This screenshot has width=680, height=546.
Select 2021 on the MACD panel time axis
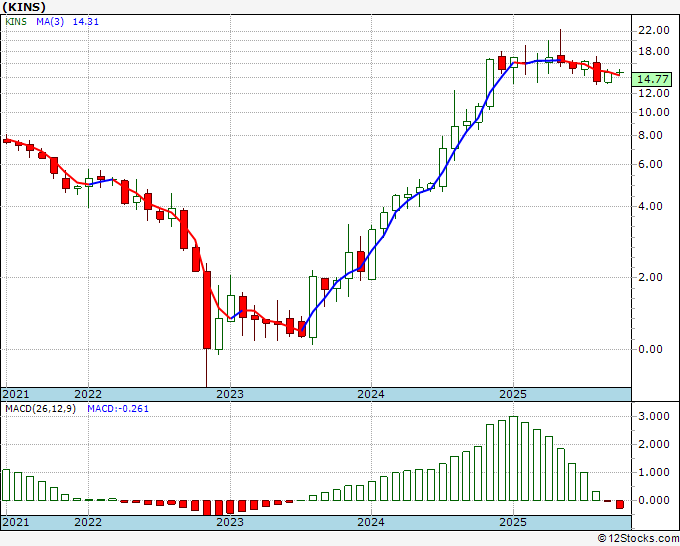(x=16, y=522)
